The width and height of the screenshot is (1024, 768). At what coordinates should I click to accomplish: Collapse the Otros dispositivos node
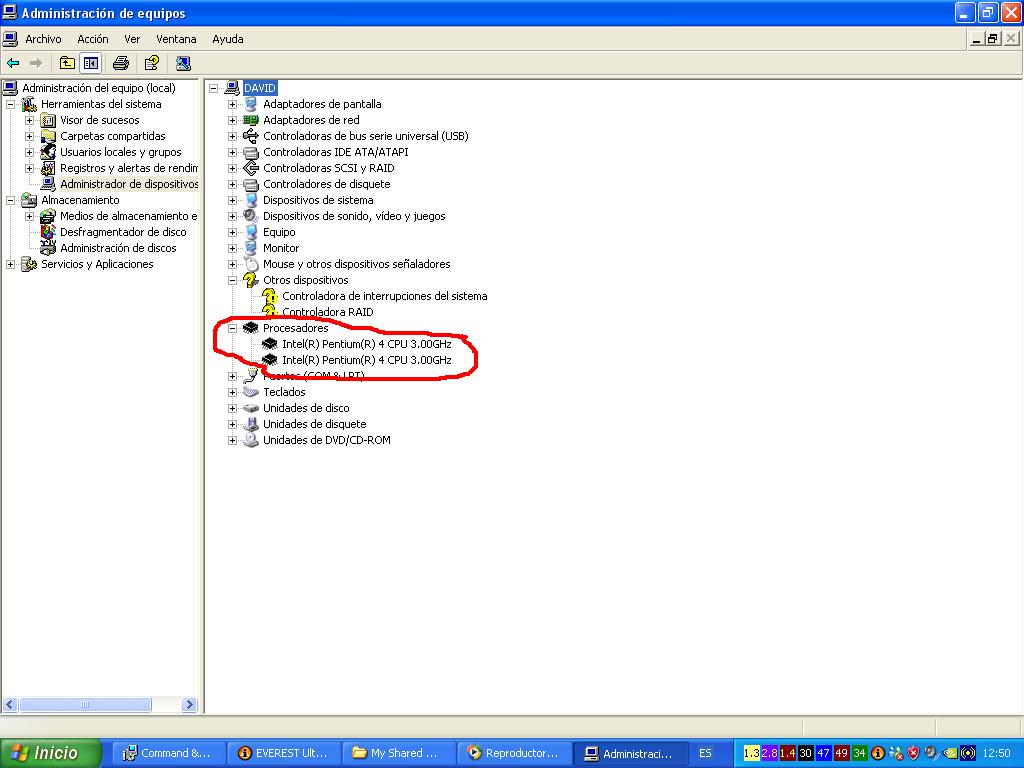pyautogui.click(x=232, y=280)
